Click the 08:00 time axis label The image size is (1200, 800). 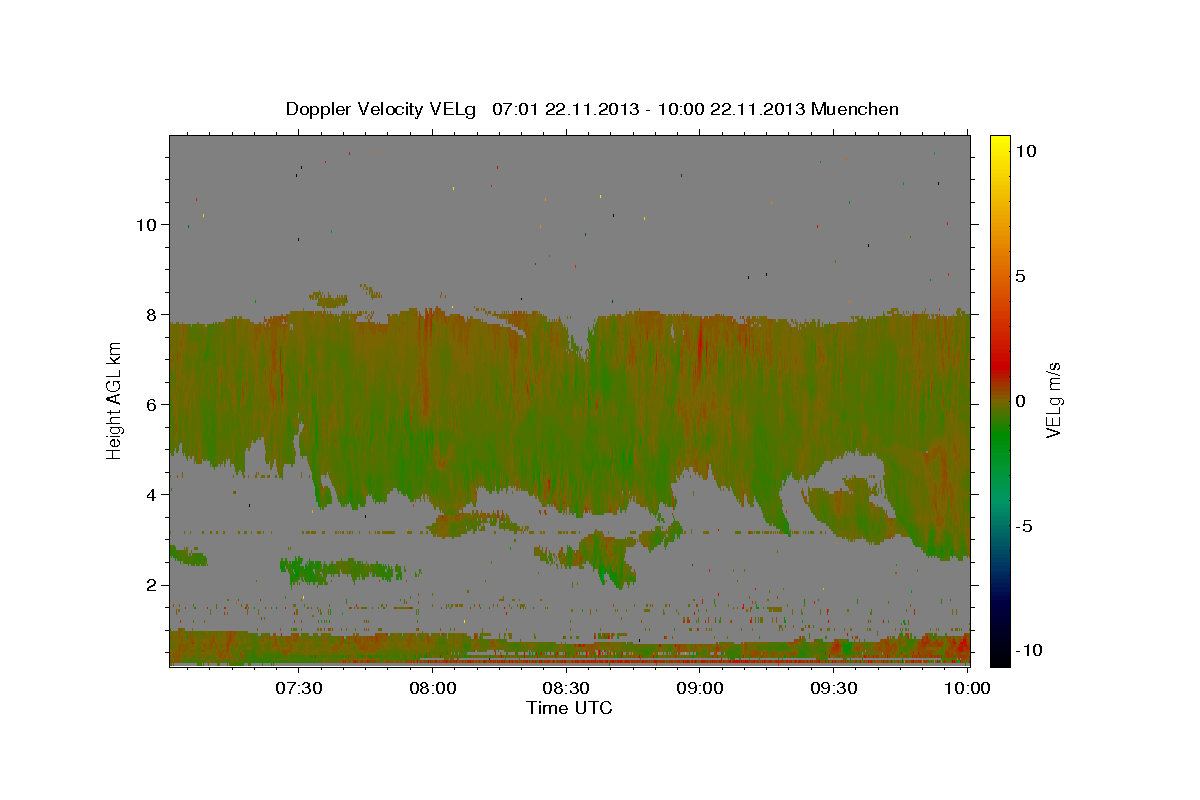click(x=432, y=688)
